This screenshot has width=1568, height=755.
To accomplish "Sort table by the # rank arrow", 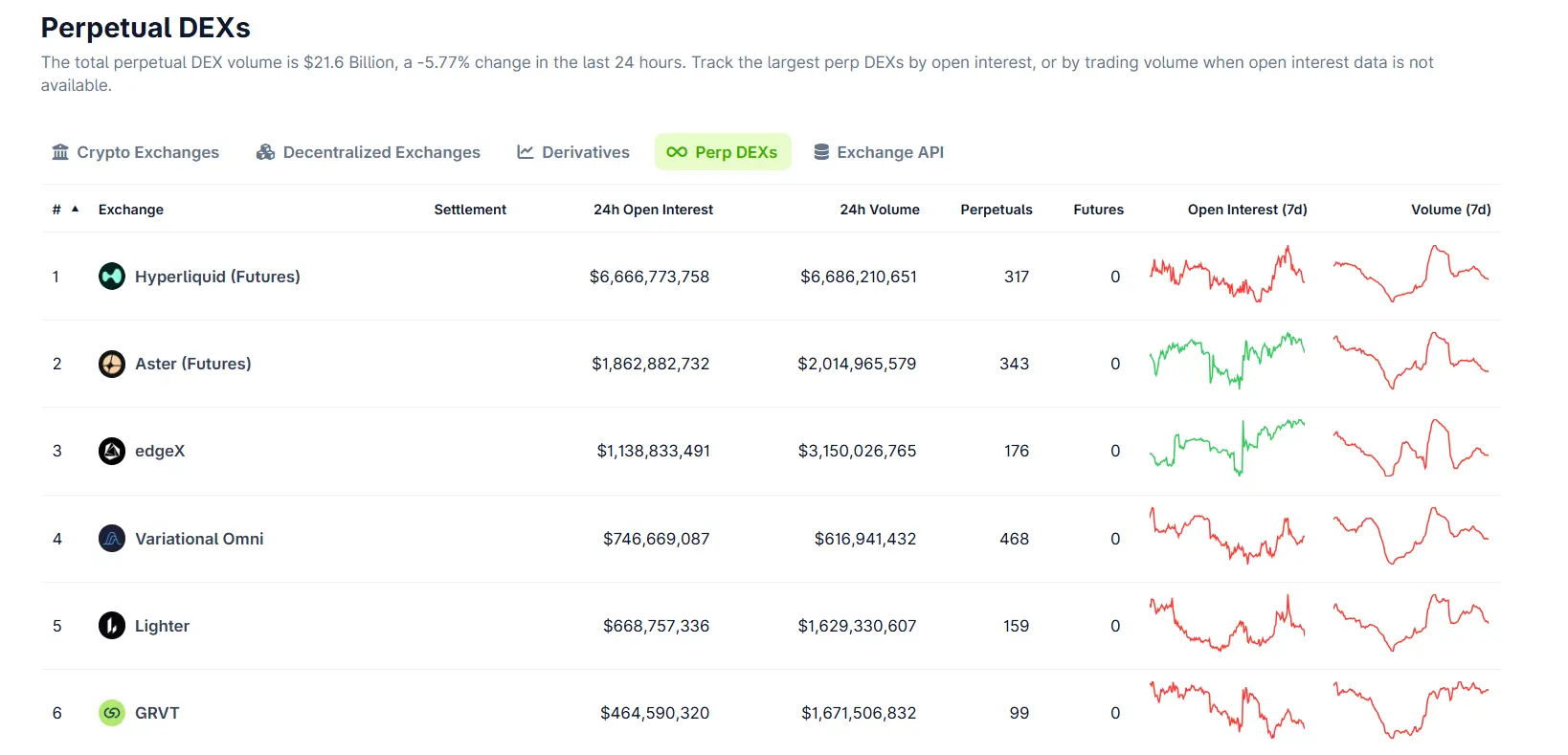I will [x=75, y=209].
